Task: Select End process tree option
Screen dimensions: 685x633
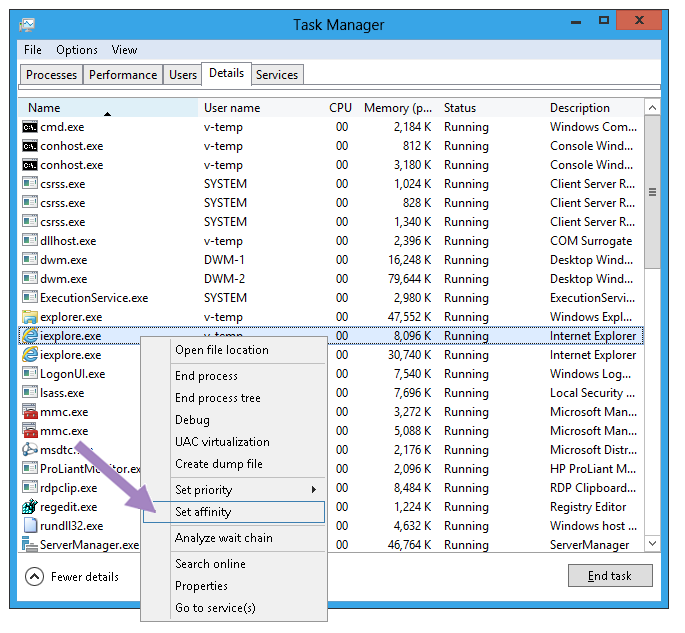Action: [218, 398]
